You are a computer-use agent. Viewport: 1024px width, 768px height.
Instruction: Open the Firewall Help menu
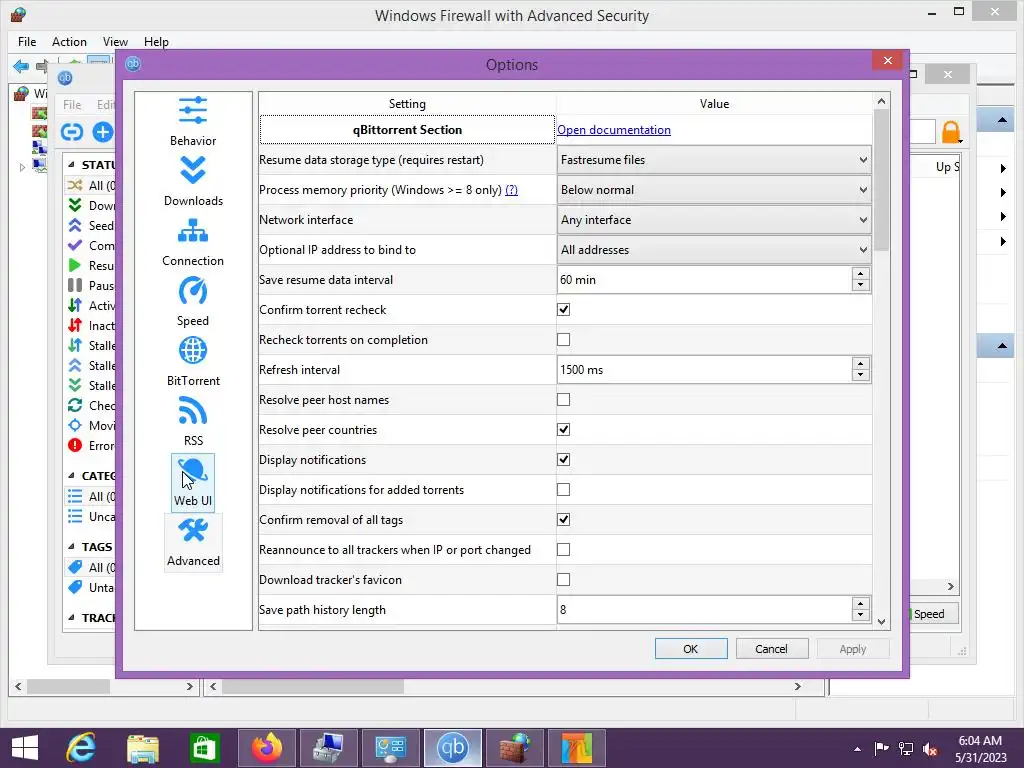click(x=156, y=42)
